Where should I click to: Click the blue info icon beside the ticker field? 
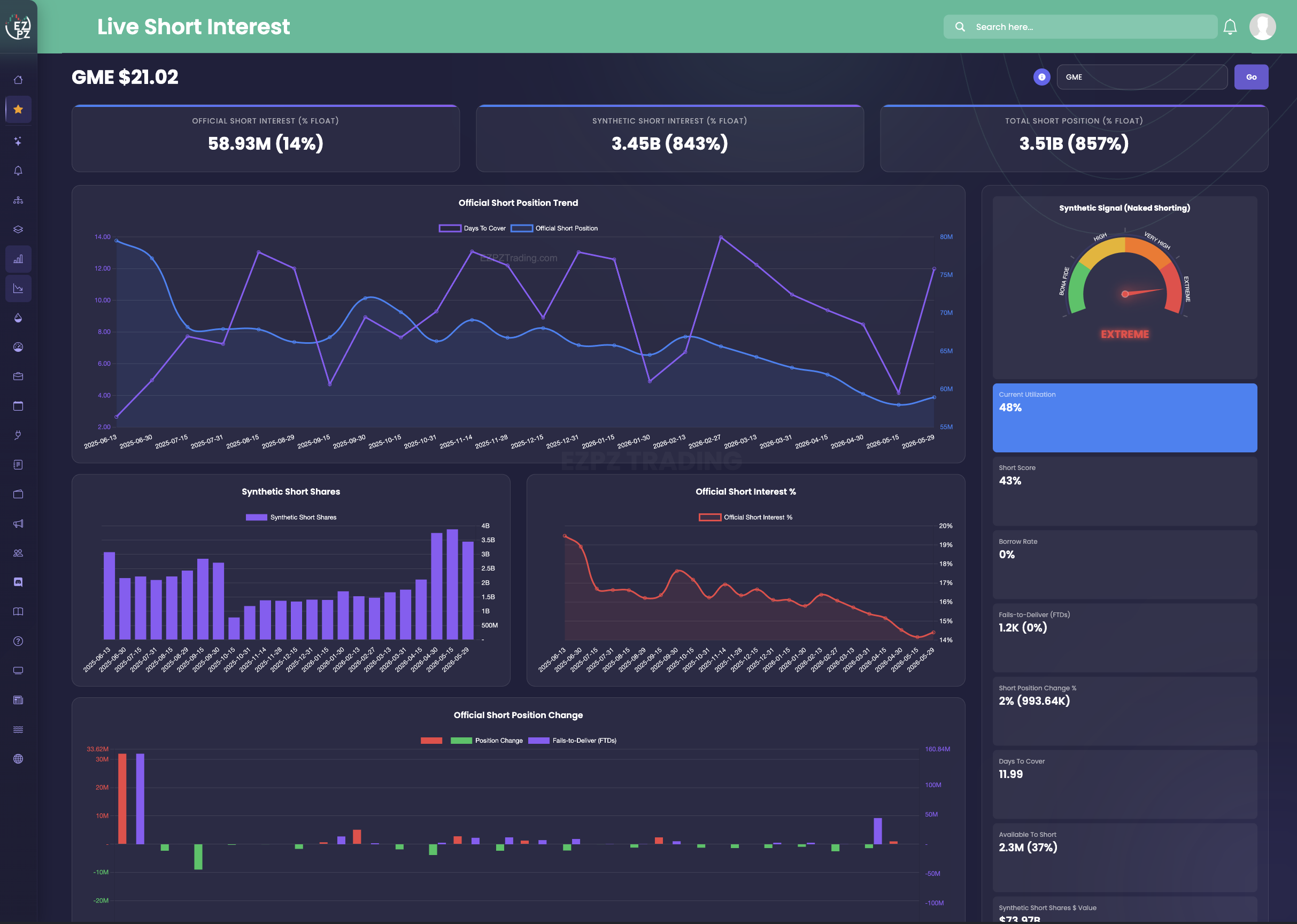click(1041, 77)
